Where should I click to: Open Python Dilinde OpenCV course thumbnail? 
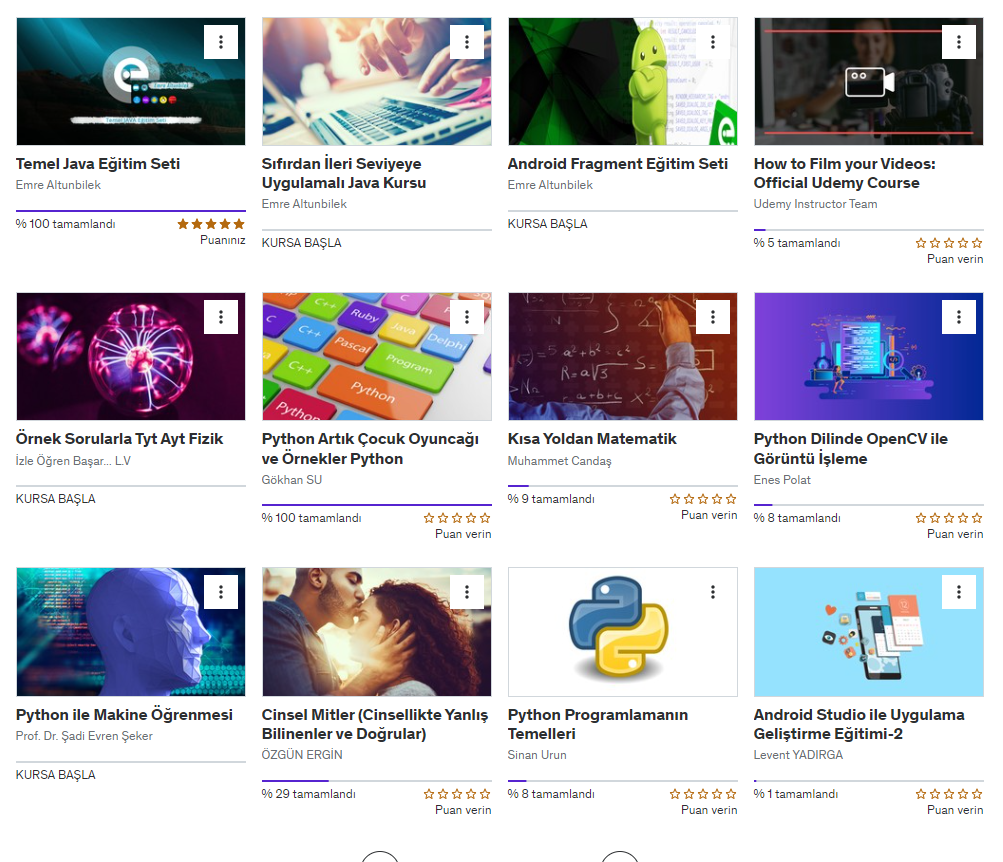point(869,356)
